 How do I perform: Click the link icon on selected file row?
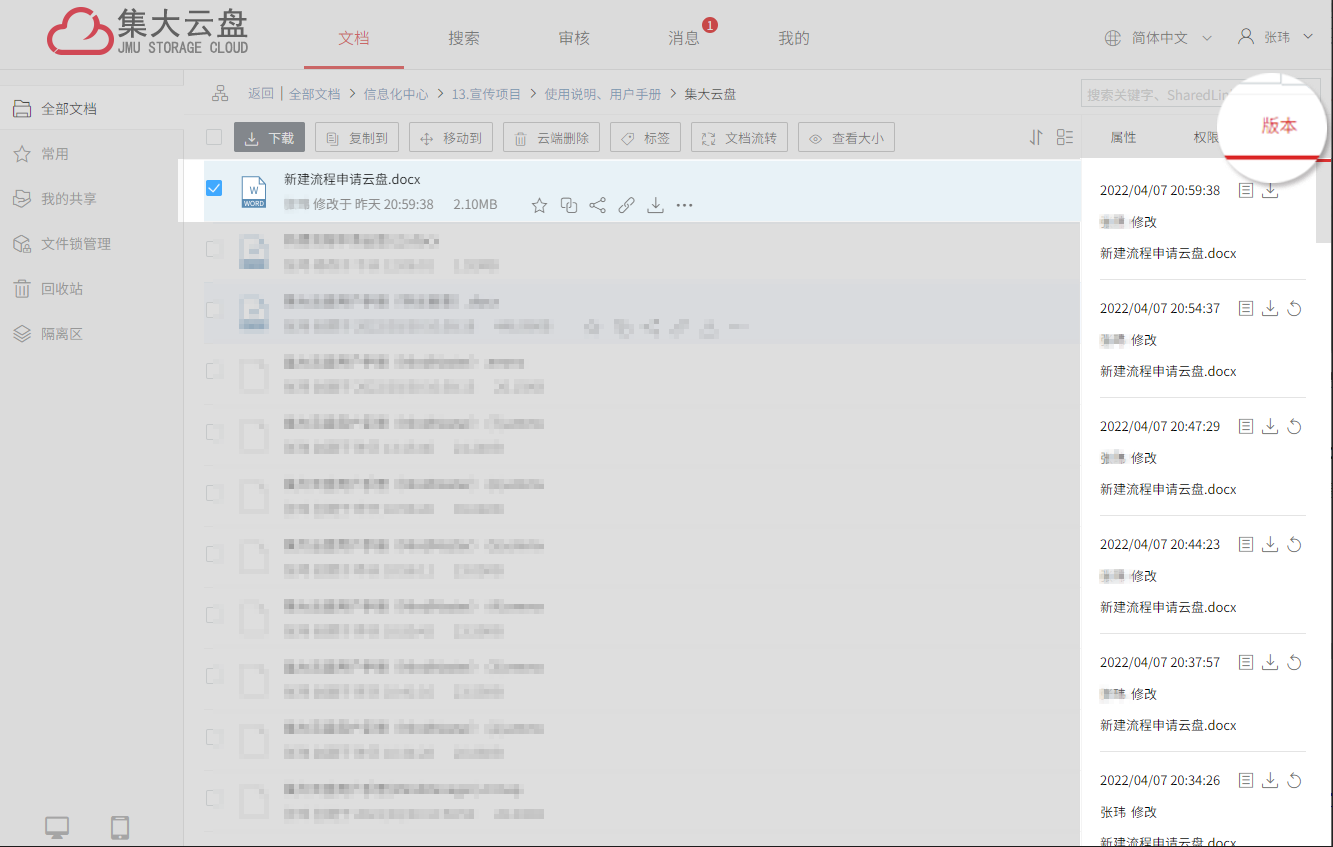pyautogui.click(x=626, y=206)
